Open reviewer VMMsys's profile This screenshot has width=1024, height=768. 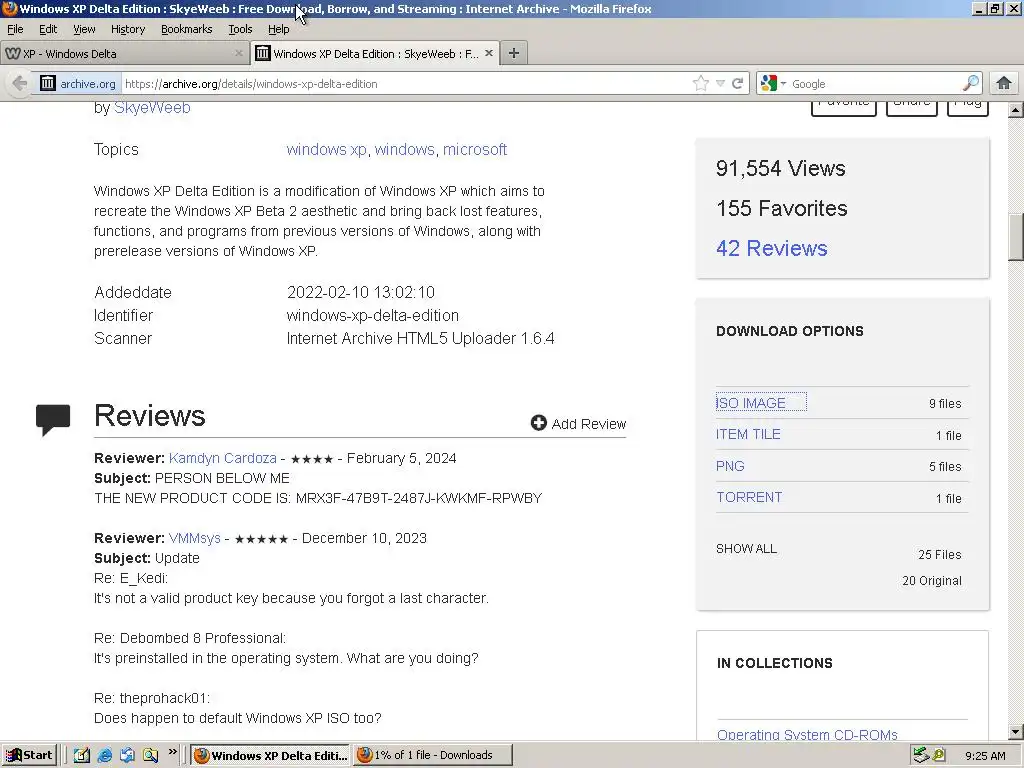pyautogui.click(x=195, y=538)
